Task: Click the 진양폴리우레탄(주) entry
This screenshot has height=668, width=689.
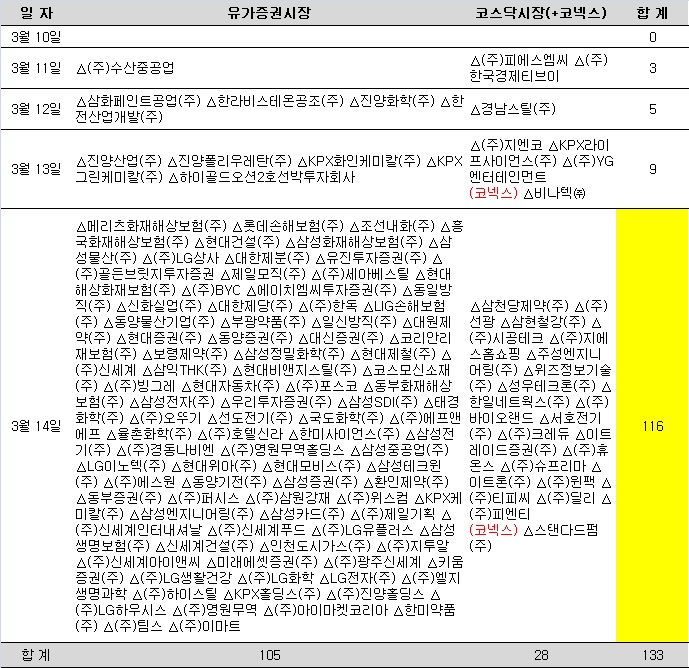Action: tap(230, 161)
